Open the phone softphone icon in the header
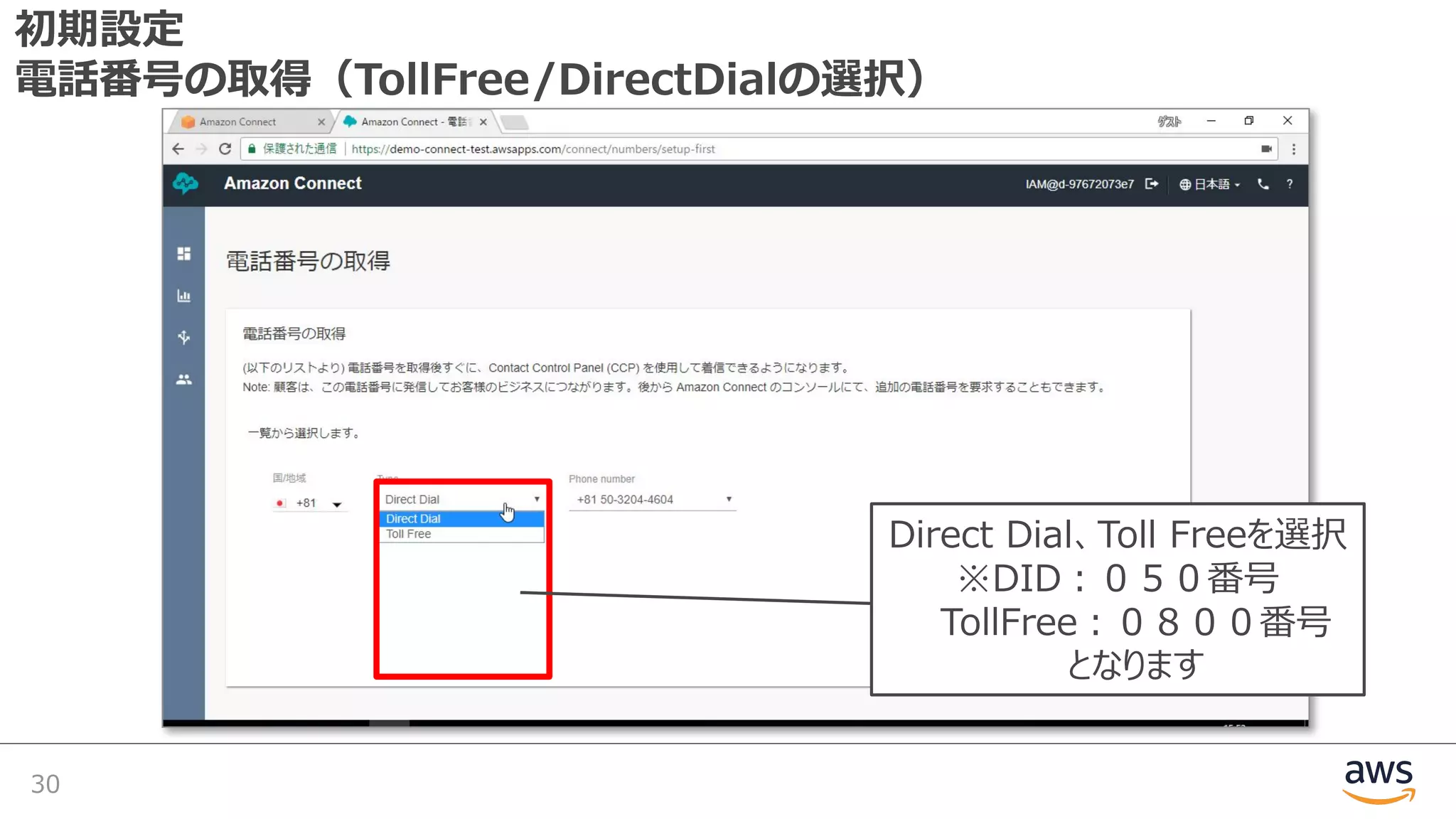This screenshot has height=819, width=1456. pyautogui.click(x=1263, y=184)
